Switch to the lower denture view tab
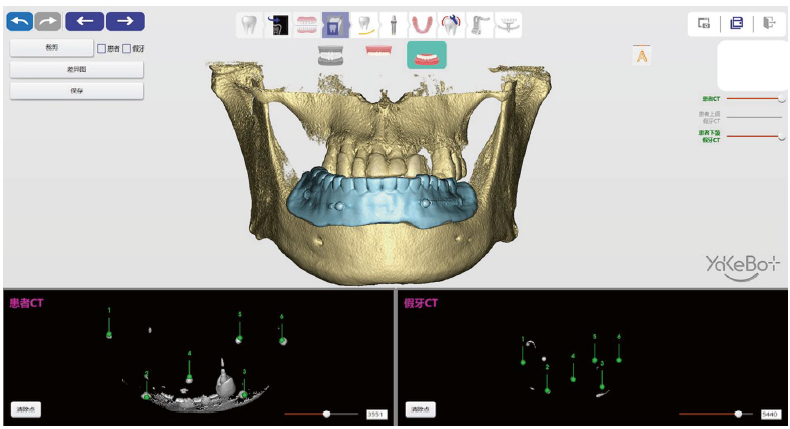The width and height of the screenshot is (790, 429). click(427, 55)
